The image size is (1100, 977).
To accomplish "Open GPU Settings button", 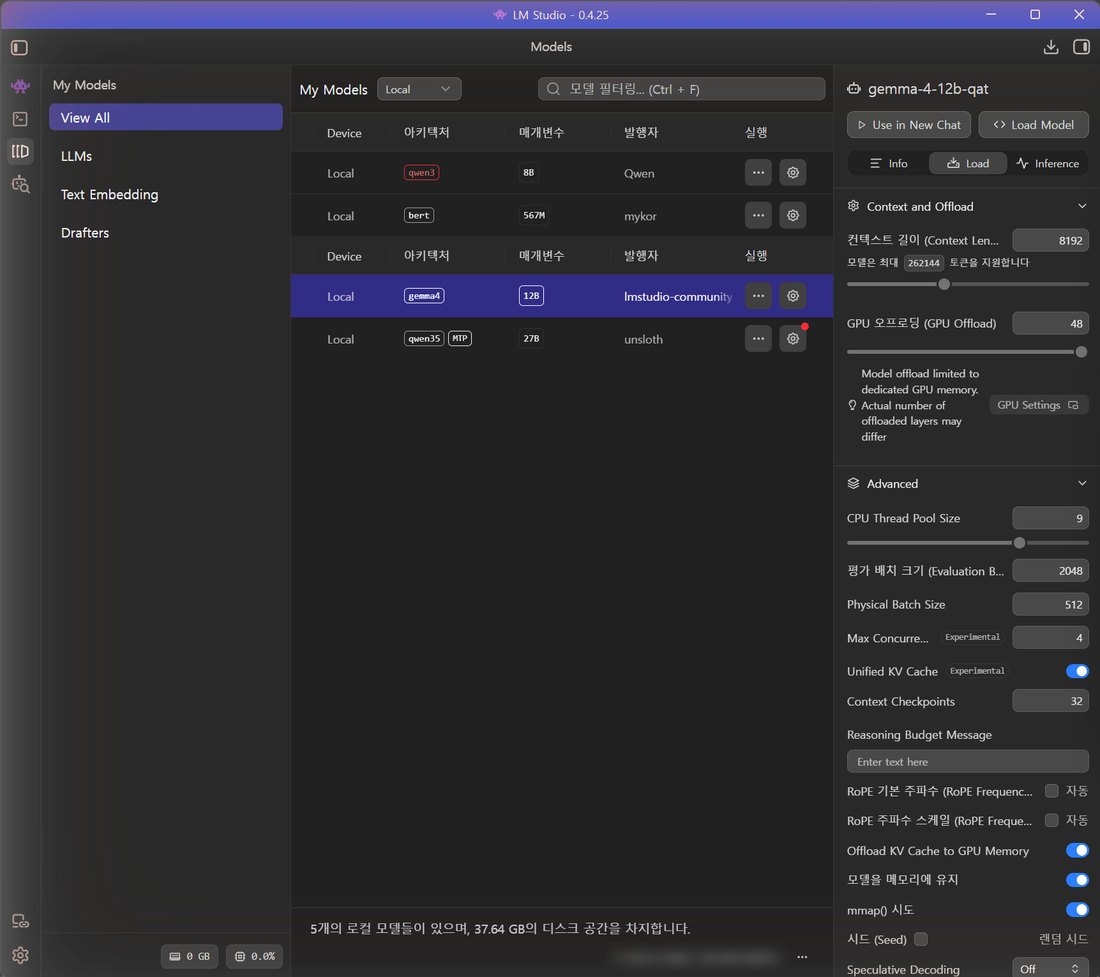I will pos(1038,405).
